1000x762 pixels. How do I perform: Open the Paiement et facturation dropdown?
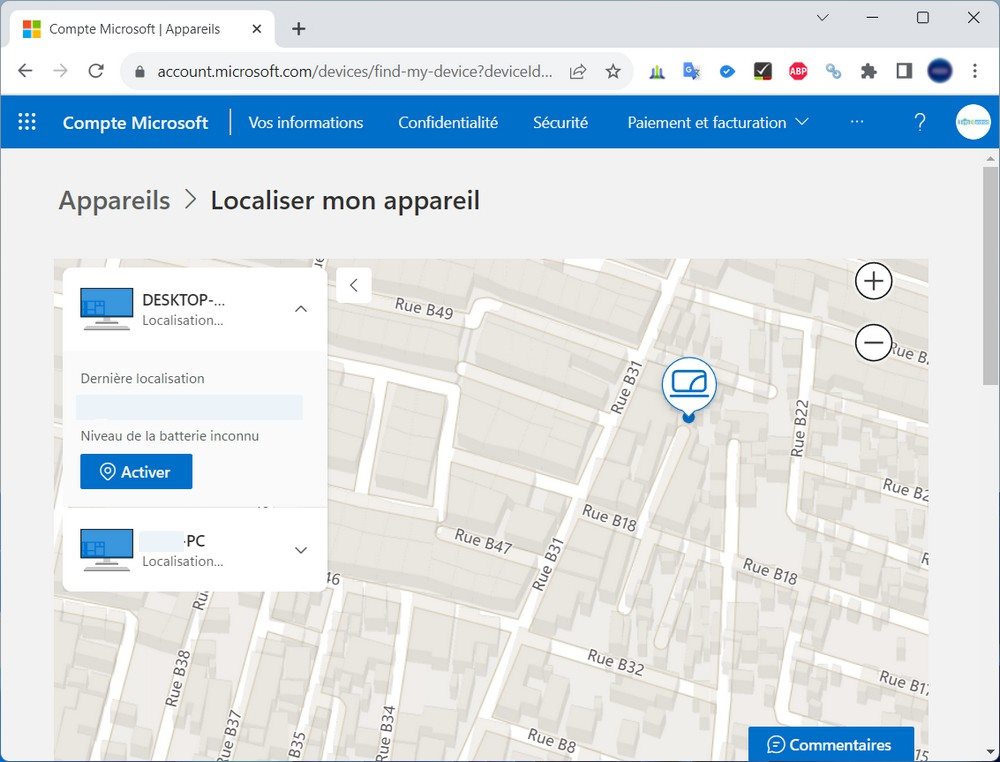[x=717, y=122]
